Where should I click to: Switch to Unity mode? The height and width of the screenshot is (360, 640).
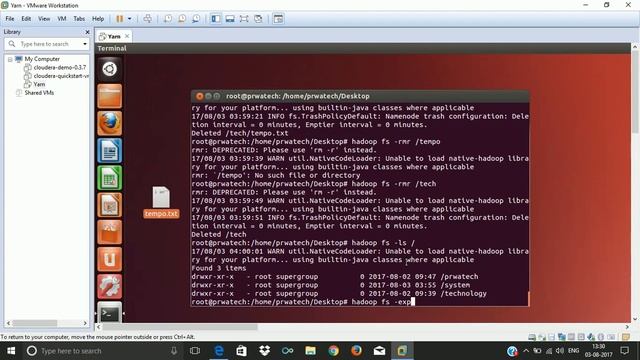[x=258, y=19]
